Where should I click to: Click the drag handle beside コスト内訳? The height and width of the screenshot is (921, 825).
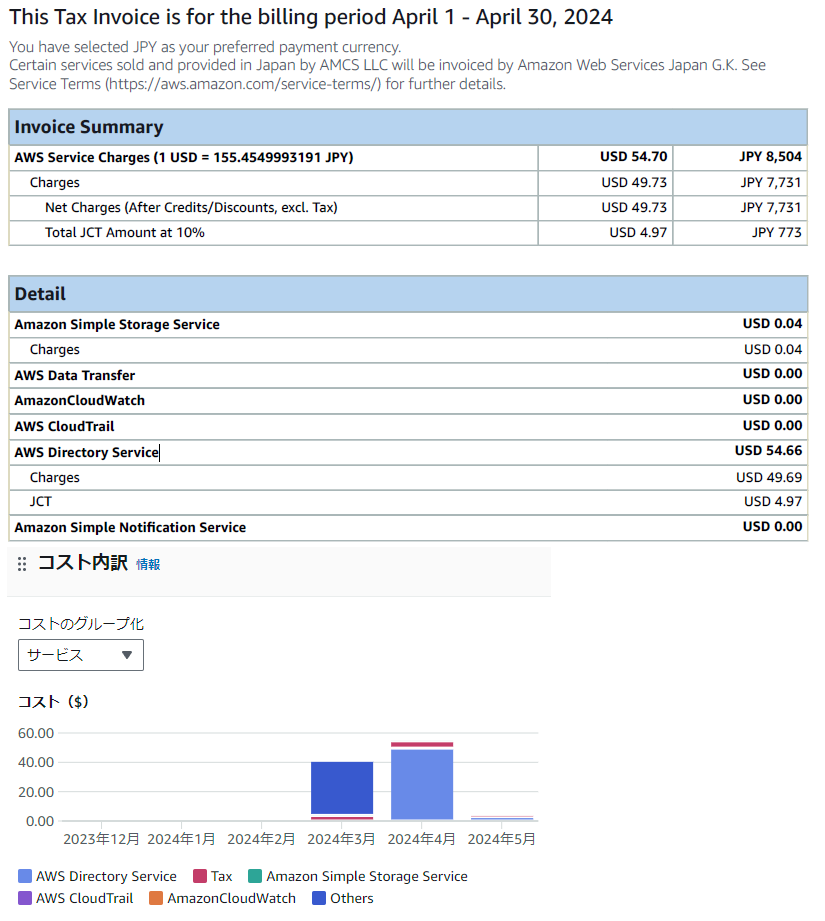pyautogui.click(x=22, y=565)
